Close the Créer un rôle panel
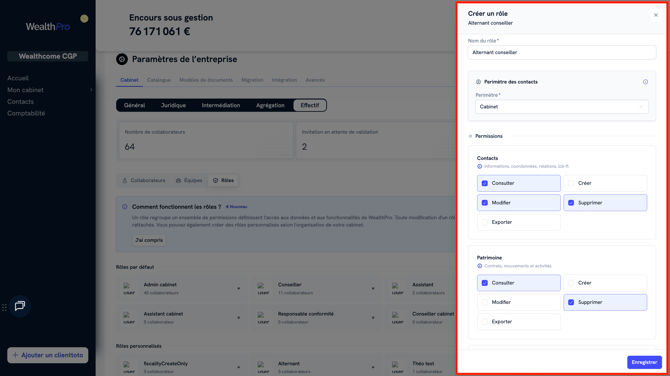The width and height of the screenshot is (670, 376). point(656,15)
